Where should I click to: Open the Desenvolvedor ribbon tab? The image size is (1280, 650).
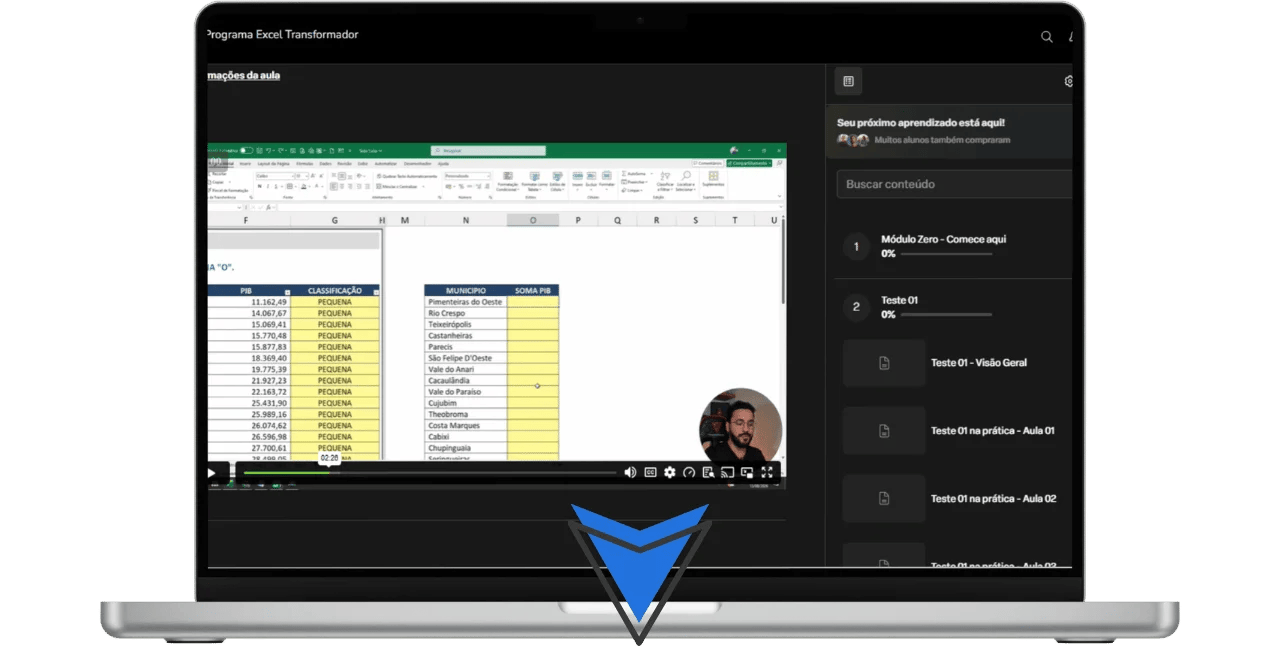tap(417, 164)
